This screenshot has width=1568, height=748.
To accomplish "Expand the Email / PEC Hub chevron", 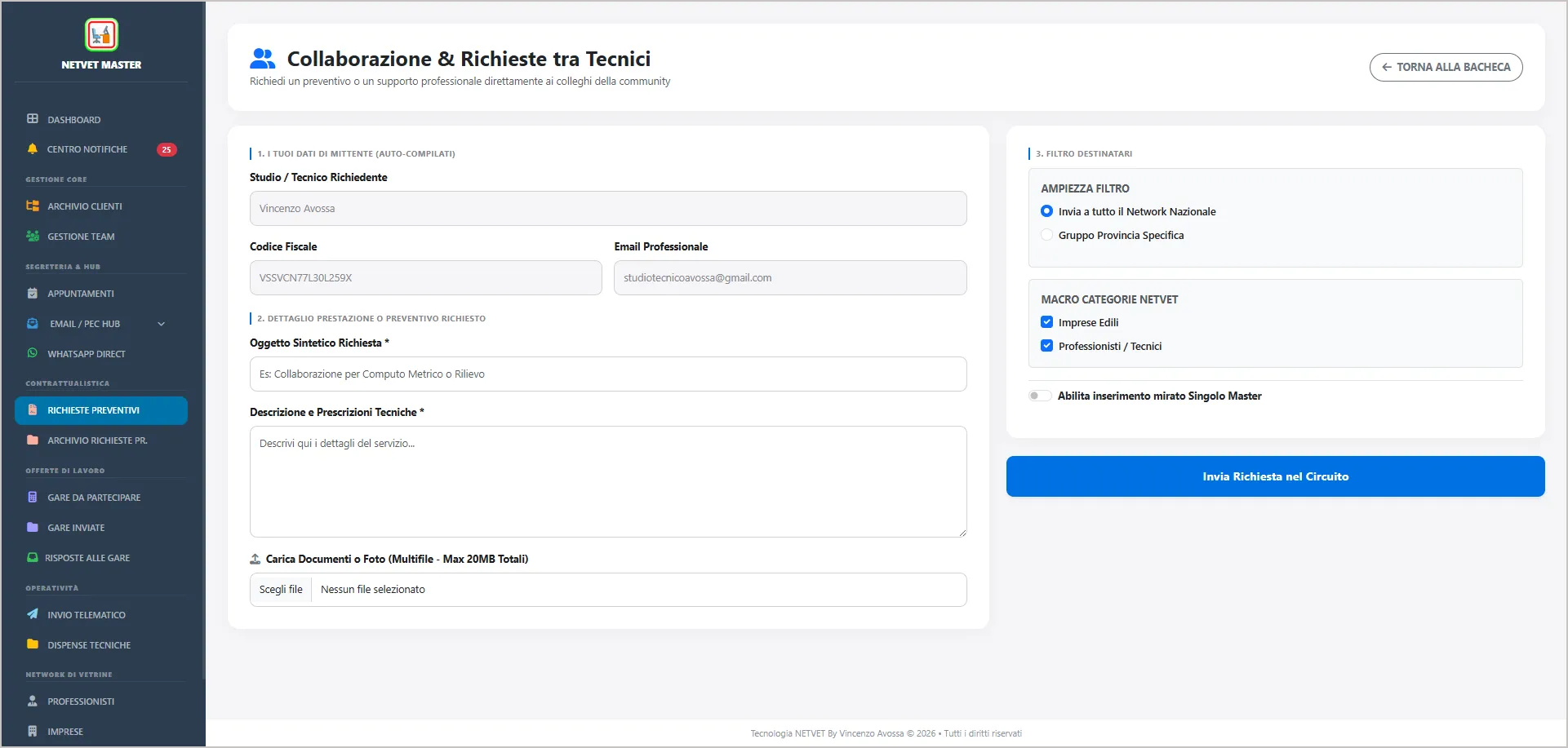I will pyautogui.click(x=162, y=324).
